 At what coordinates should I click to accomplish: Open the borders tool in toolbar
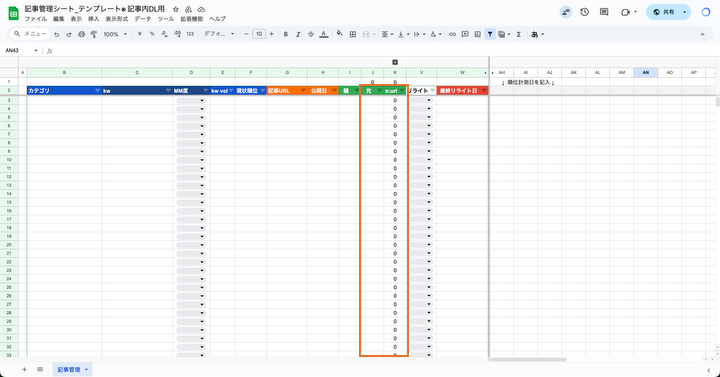click(x=353, y=34)
